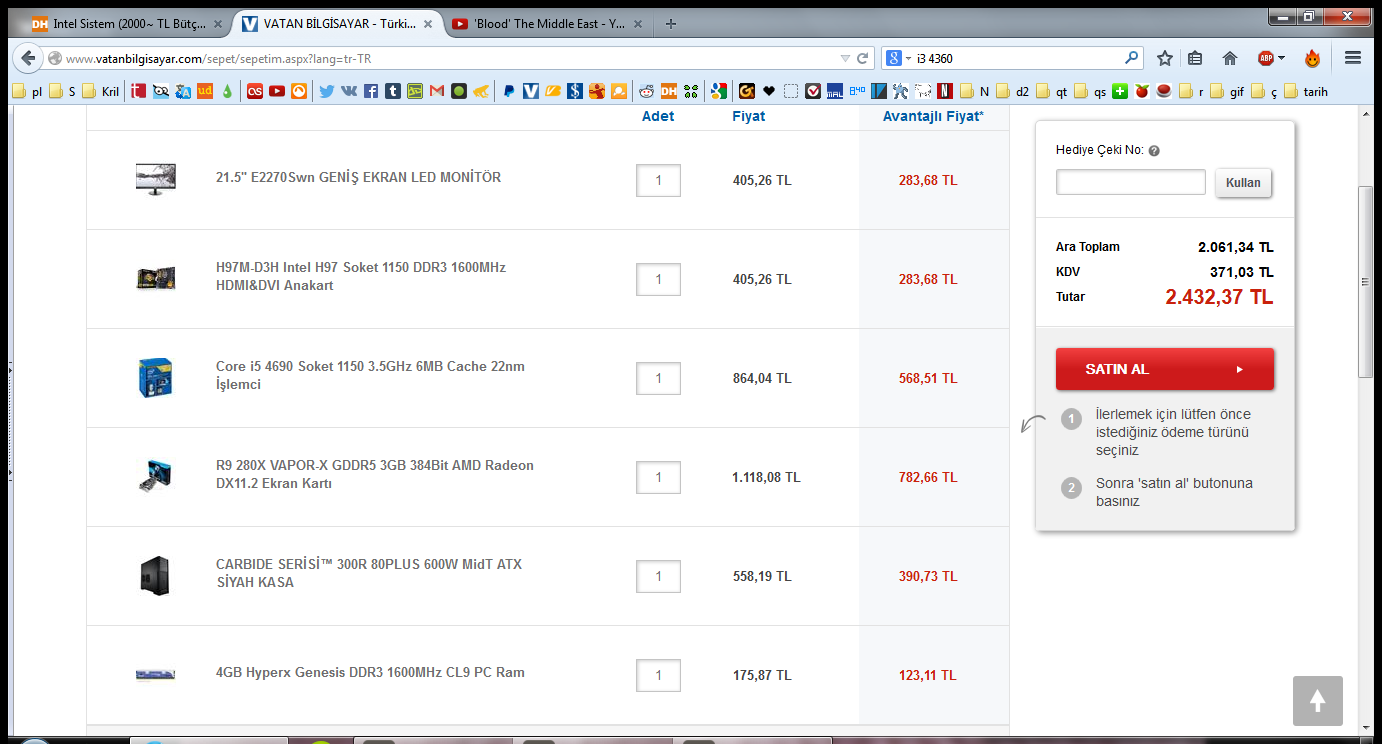Open the CARBIDE 300R KASA product link
The height and width of the screenshot is (744, 1382).
pyautogui.click(x=369, y=573)
